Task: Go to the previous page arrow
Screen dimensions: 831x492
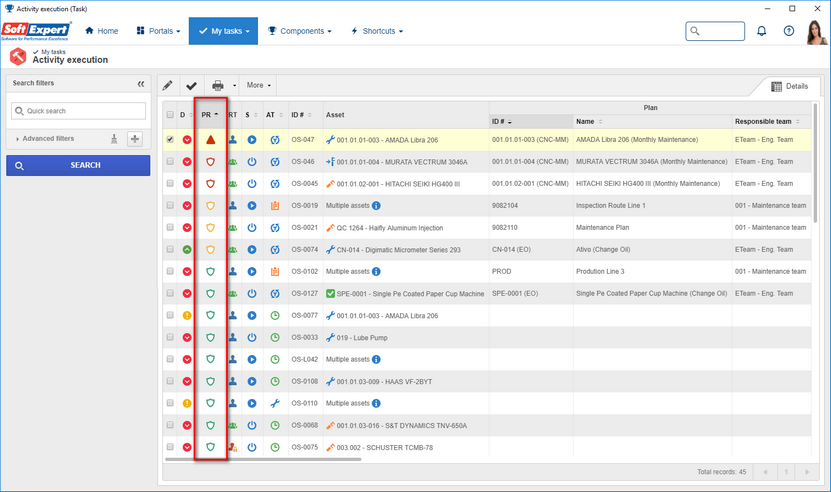Action: click(x=765, y=472)
